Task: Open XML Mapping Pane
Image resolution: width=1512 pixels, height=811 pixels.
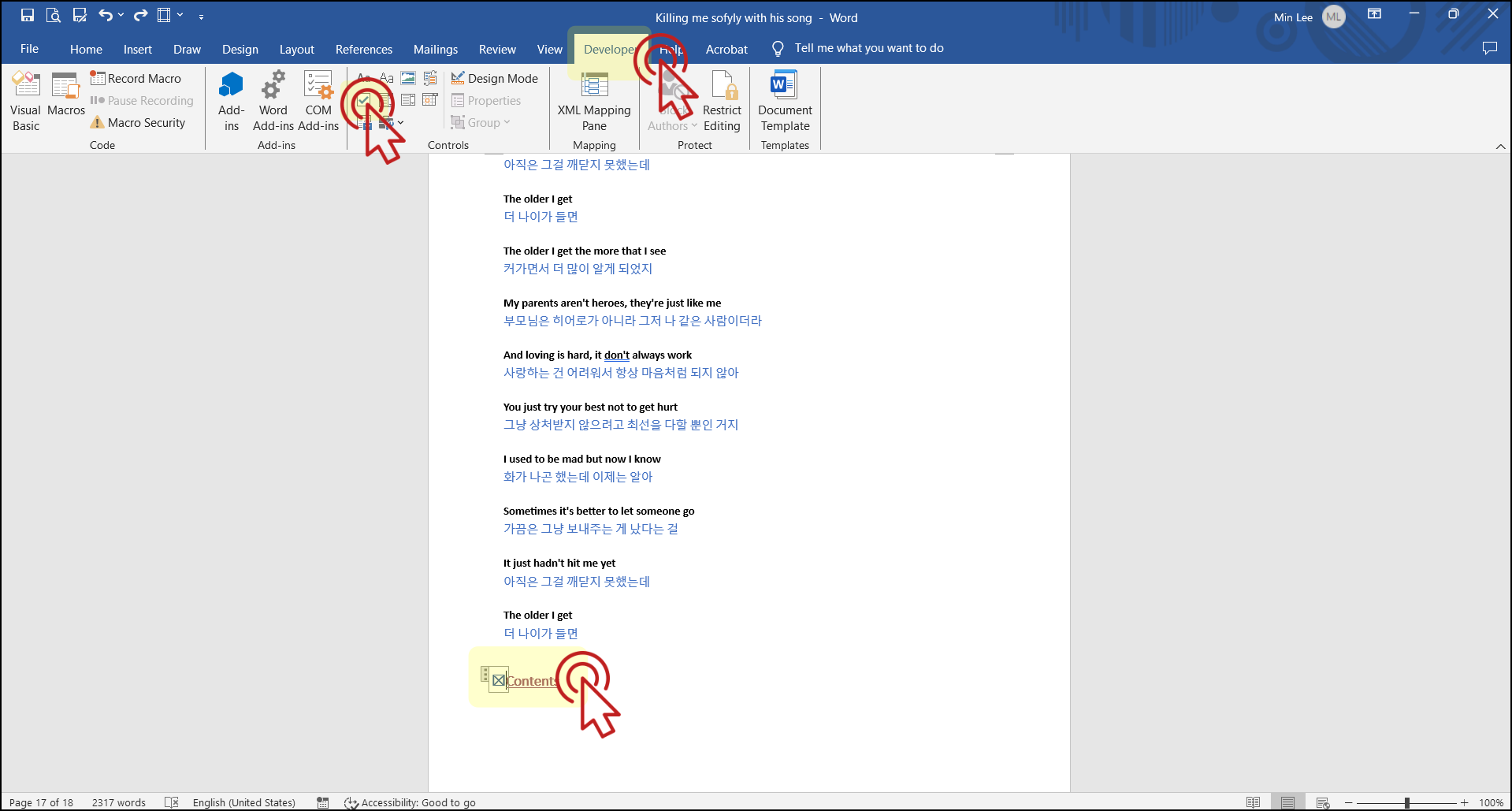Action: [594, 102]
